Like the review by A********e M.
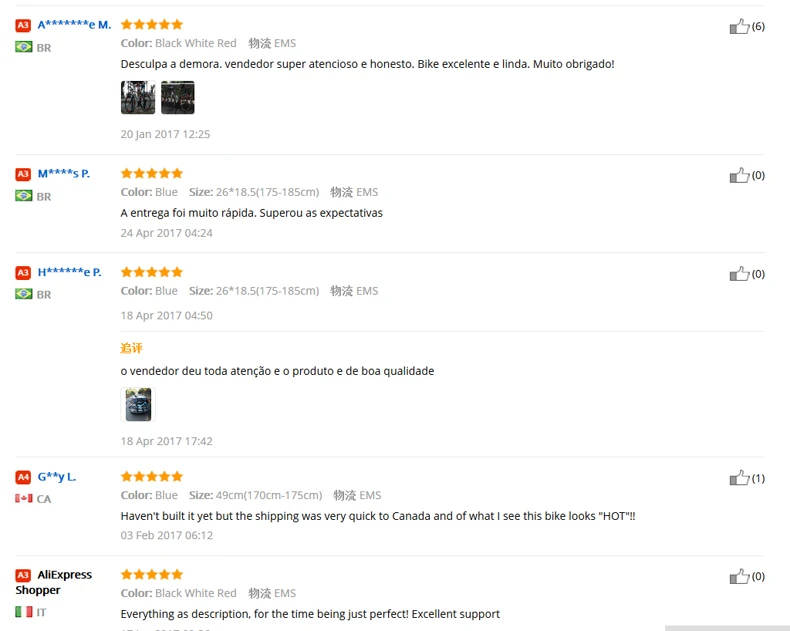Viewport: 790px width, 631px height. pos(739,26)
